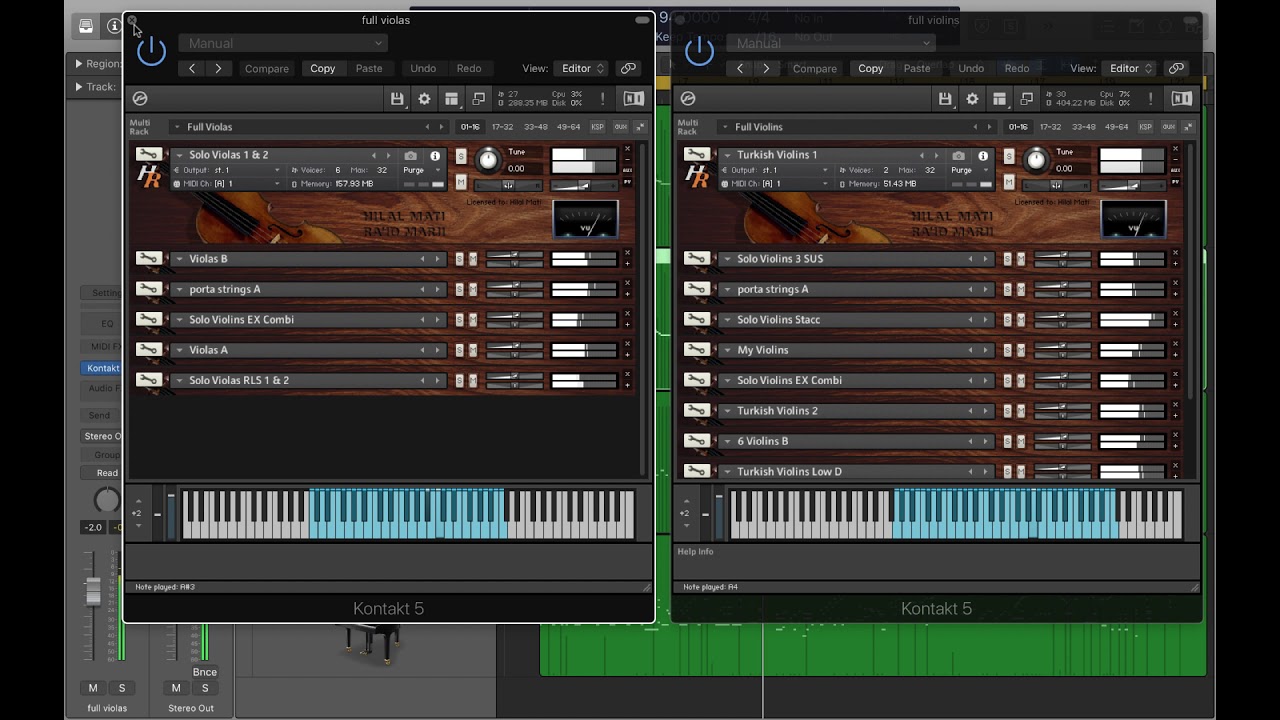This screenshot has height=720, width=1280.
Task: Show info for Solo Violas 1 & 2
Action: (435, 156)
